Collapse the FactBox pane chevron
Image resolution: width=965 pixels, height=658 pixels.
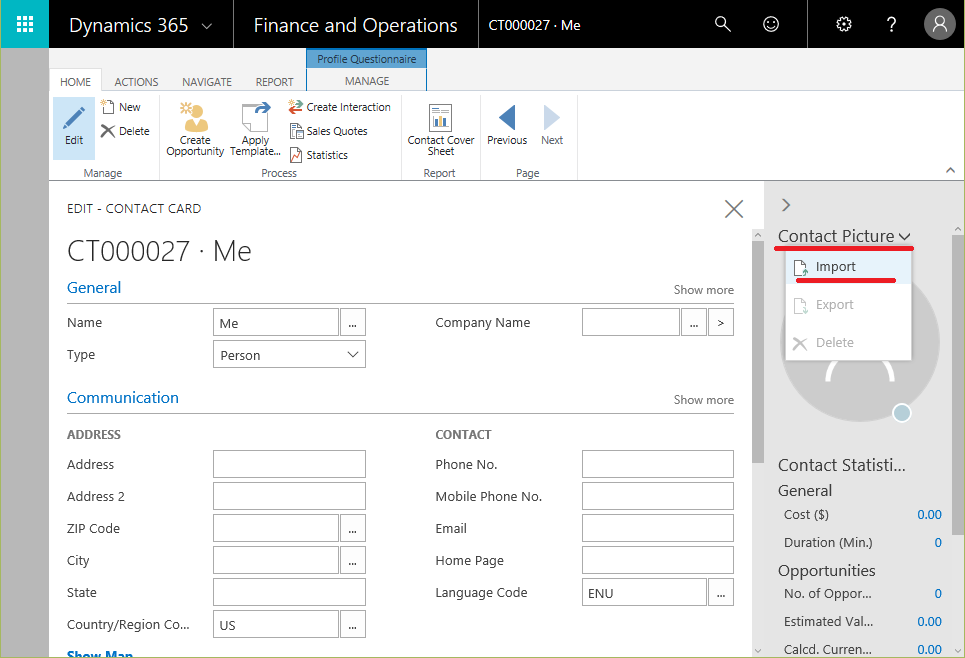(786, 205)
